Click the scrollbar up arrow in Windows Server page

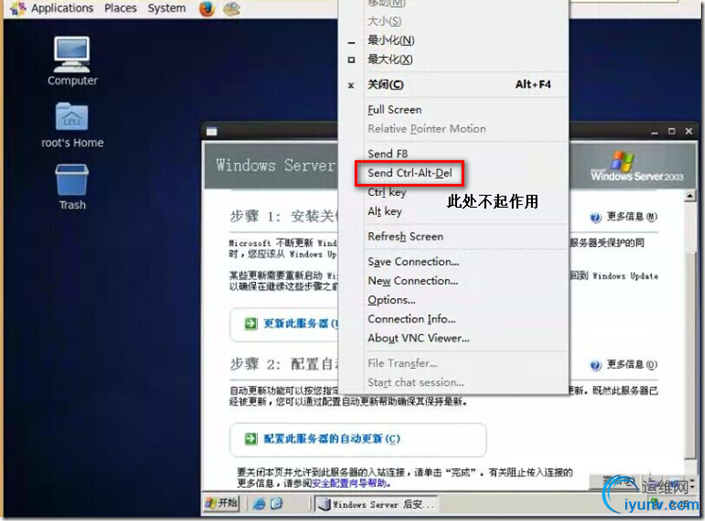[x=690, y=196]
